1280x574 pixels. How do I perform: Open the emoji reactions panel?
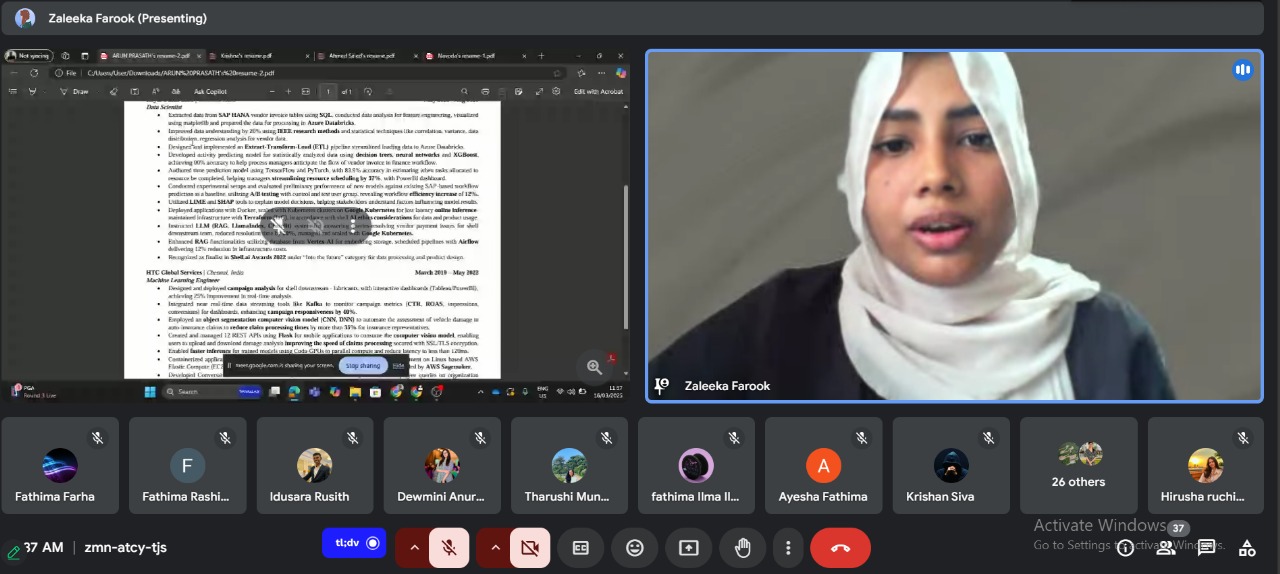click(635, 548)
